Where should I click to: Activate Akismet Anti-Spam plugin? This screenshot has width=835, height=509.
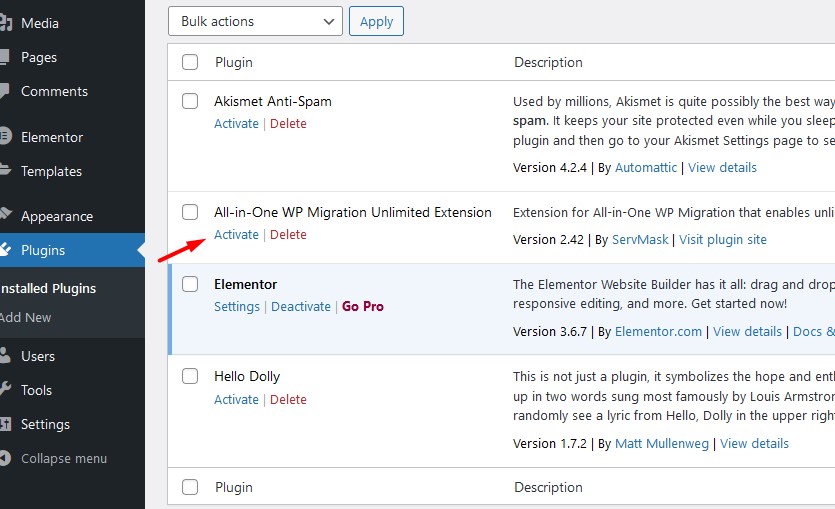(x=236, y=124)
